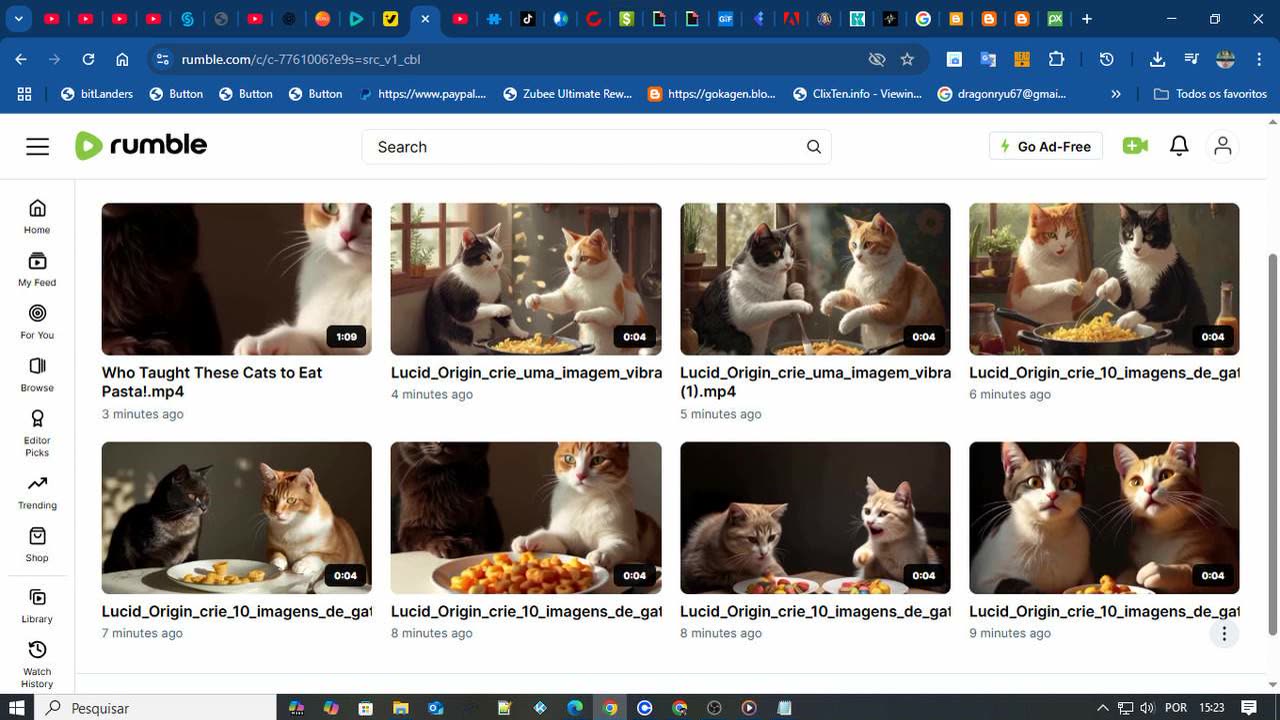Click the eye-slash tracking icon in address bar
The height and width of the screenshot is (720, 1280).
coord(877,59)
